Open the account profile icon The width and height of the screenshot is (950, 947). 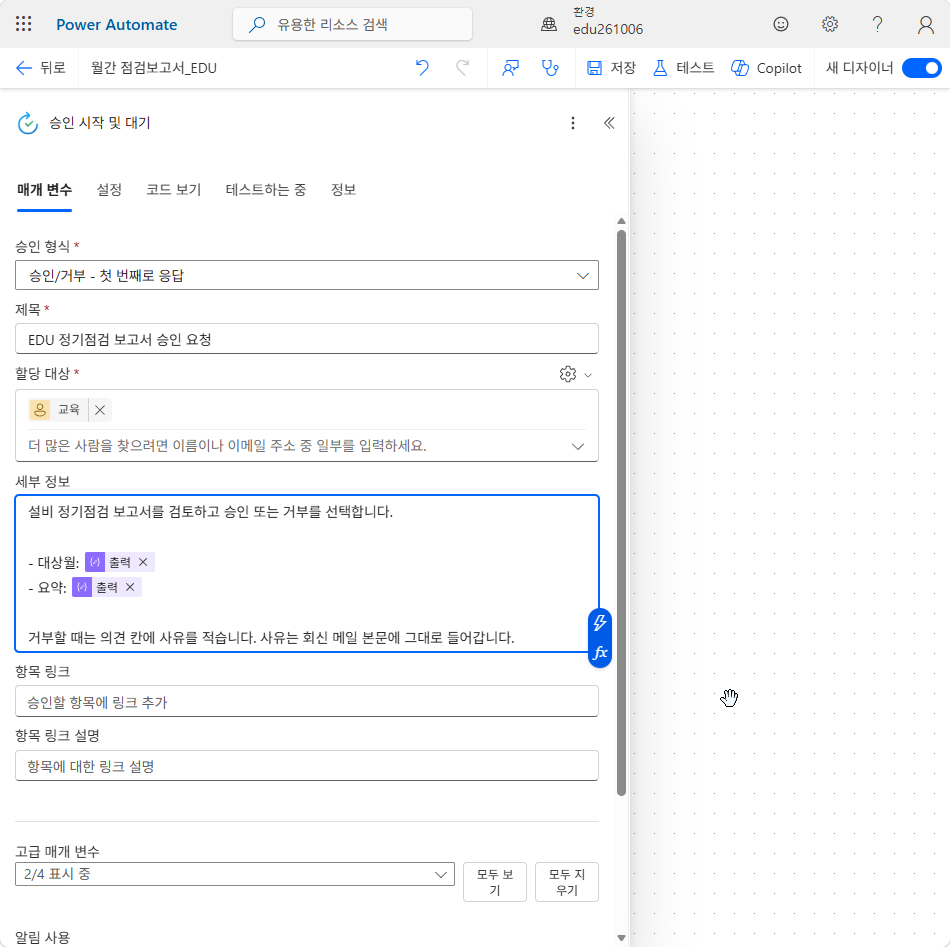[925, 25]
